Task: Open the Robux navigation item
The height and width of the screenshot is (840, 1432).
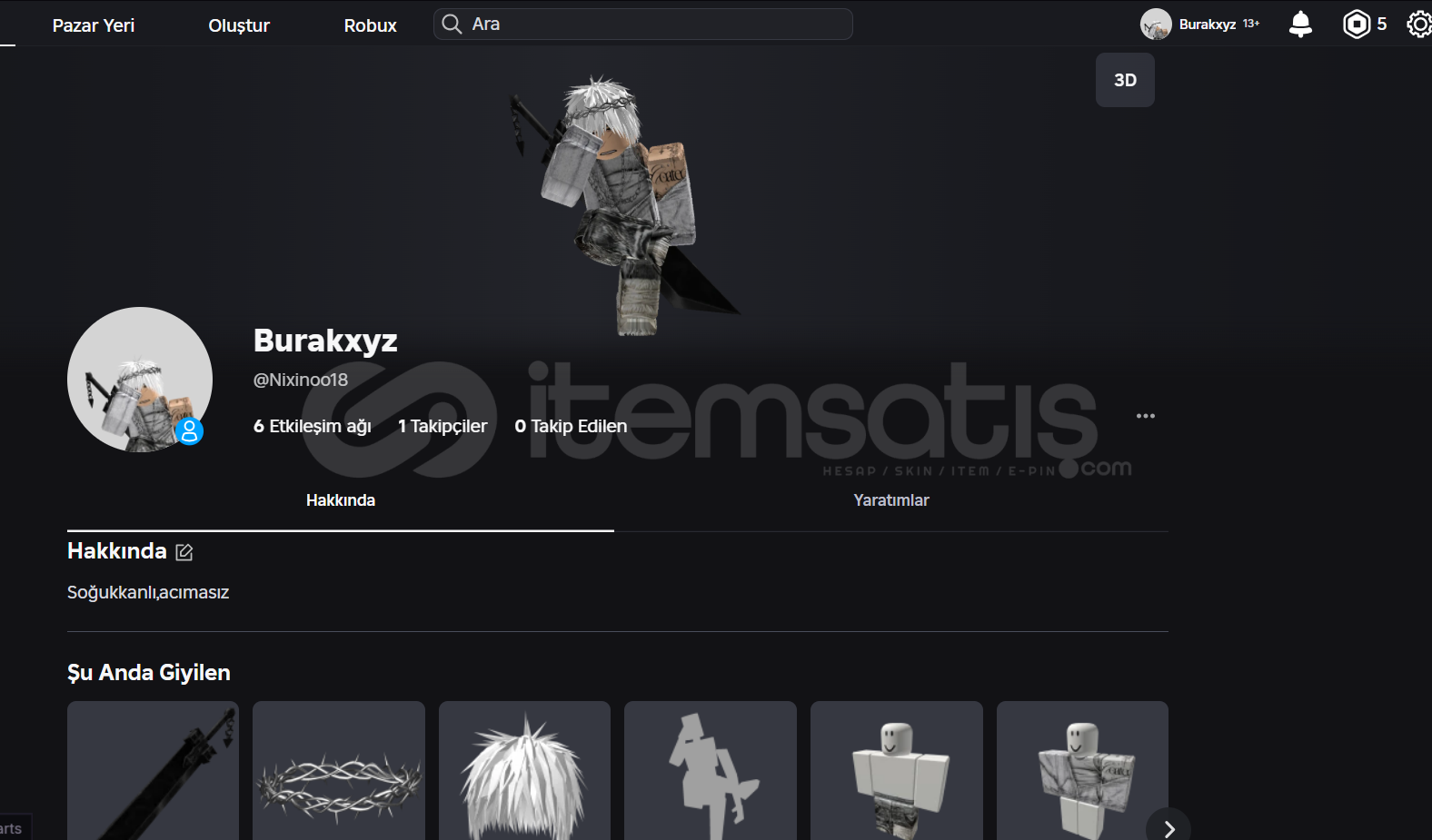Action: (x=371, y=25)
